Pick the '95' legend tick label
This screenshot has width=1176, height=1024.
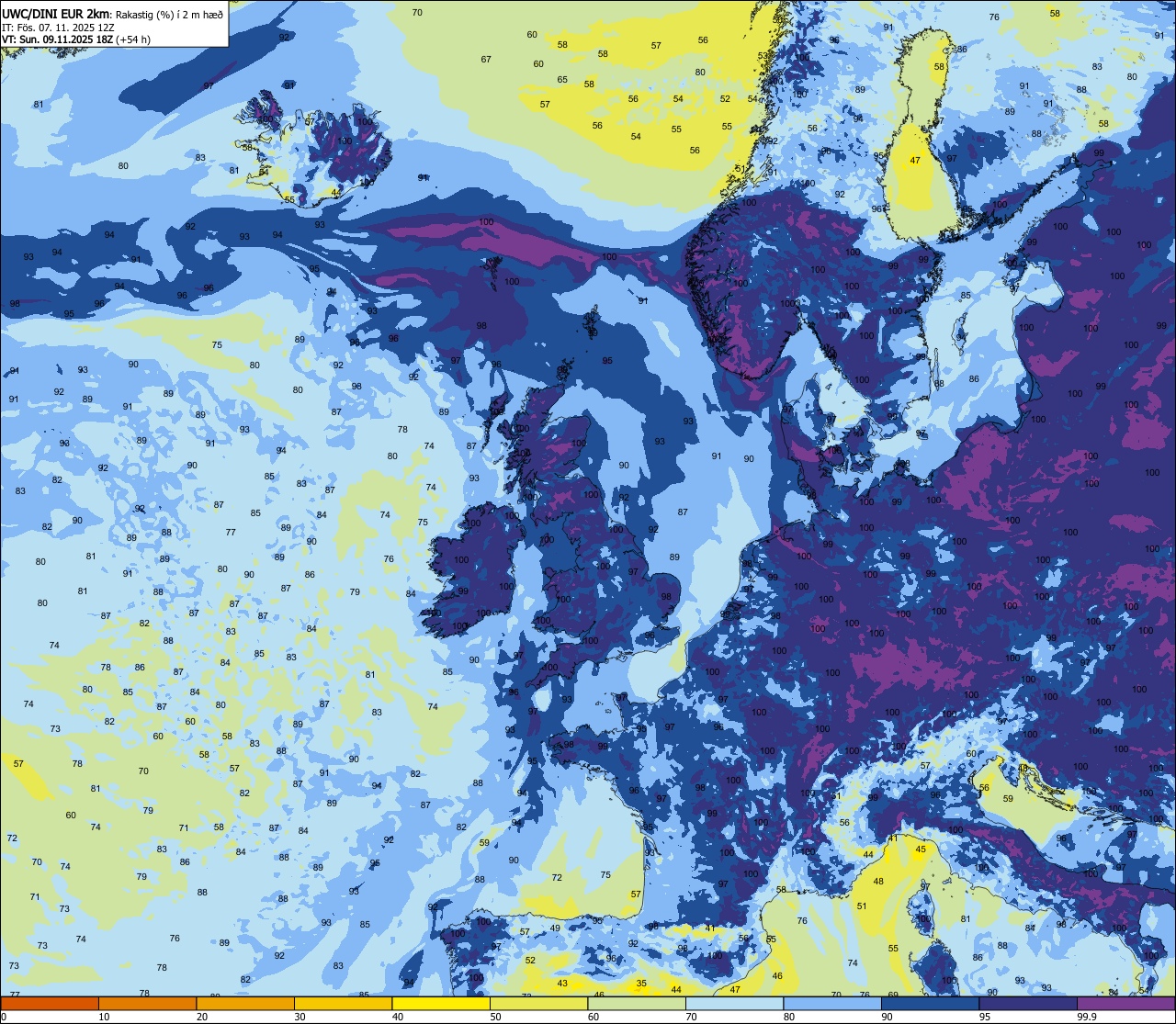point(985,1017)
